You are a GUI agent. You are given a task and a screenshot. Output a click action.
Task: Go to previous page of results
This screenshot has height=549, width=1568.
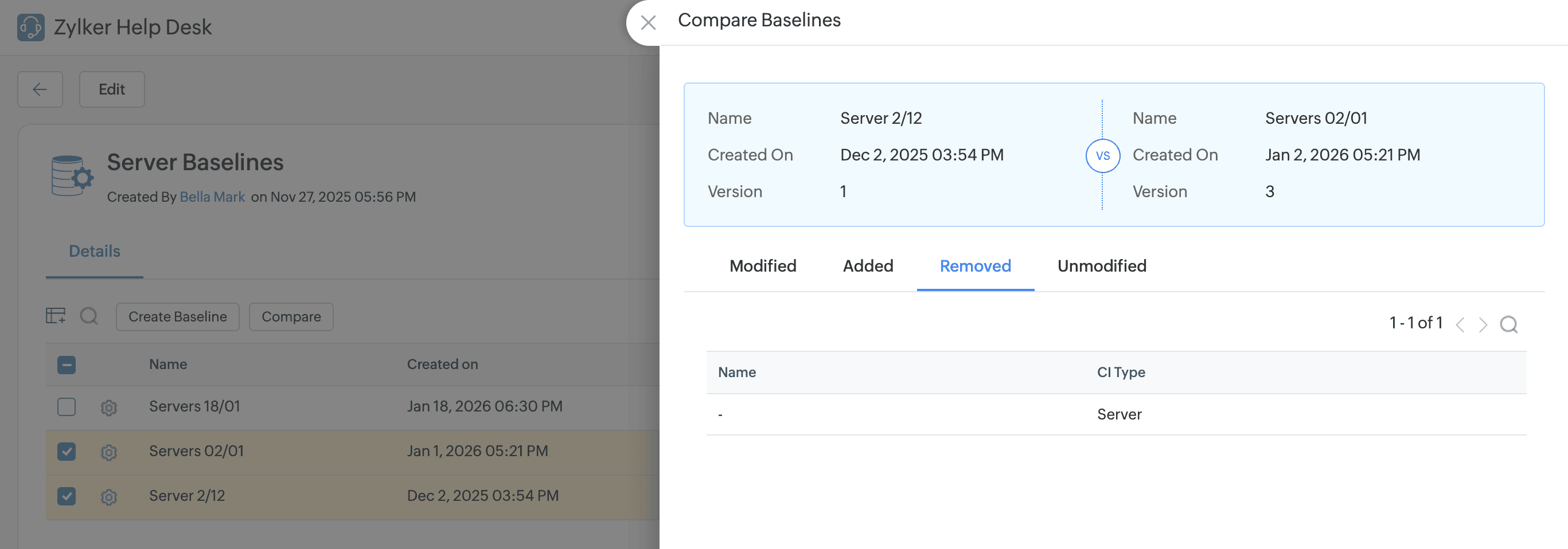[1460, 324]
